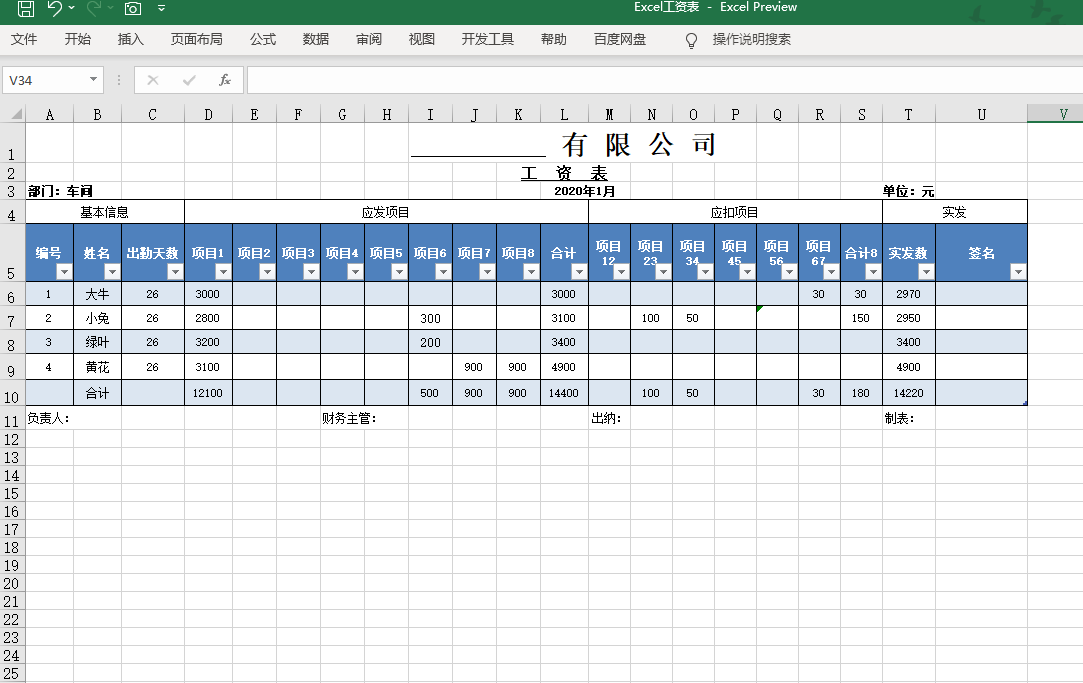Open the Name Box dropdown arrow
Viewport: 1083px width, 683px height.
[x=93, y=79]
